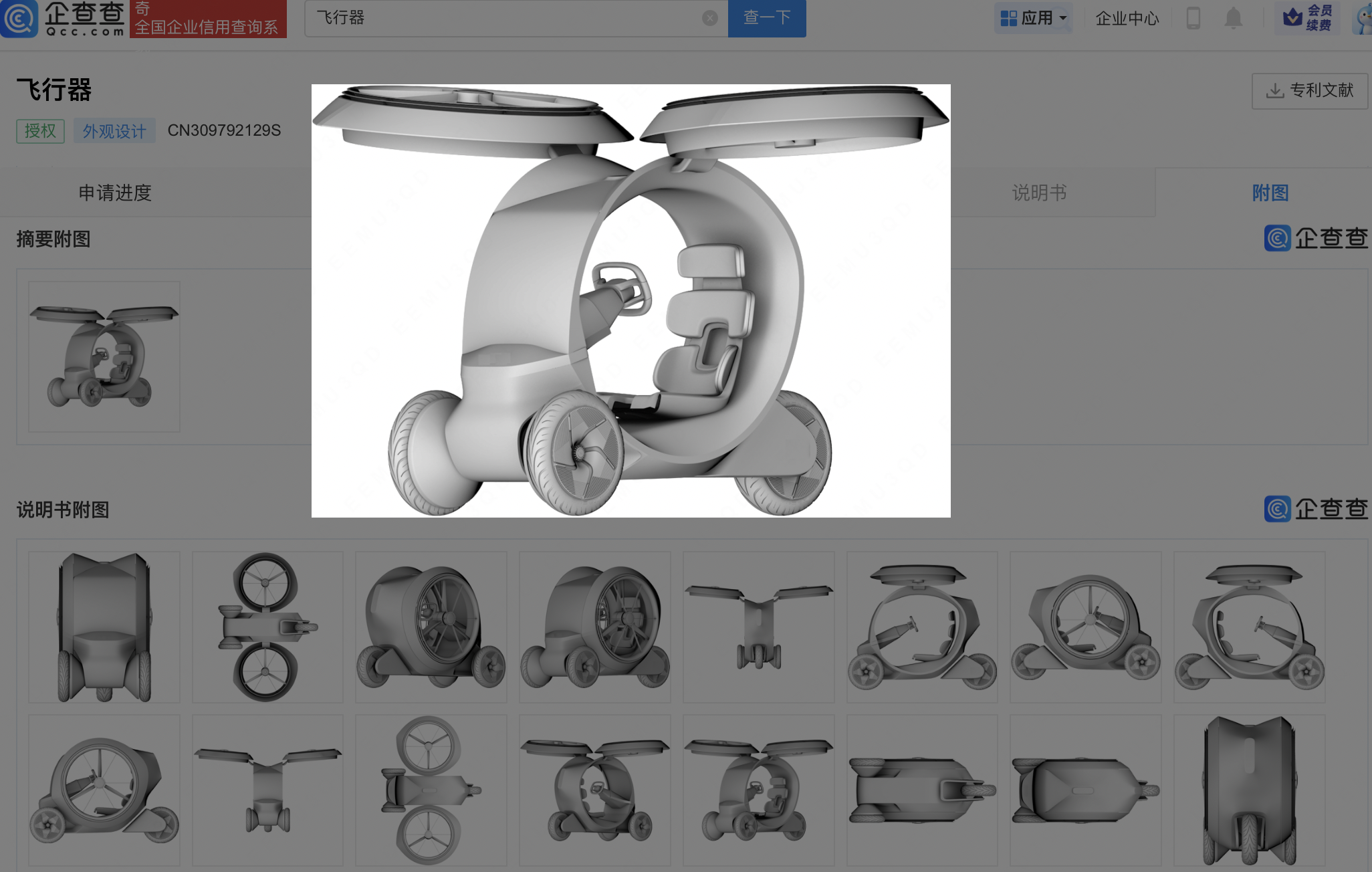The image size is (1372, 872).
Task: Open the mobile phone app icon
Action: pos(1193,18)
